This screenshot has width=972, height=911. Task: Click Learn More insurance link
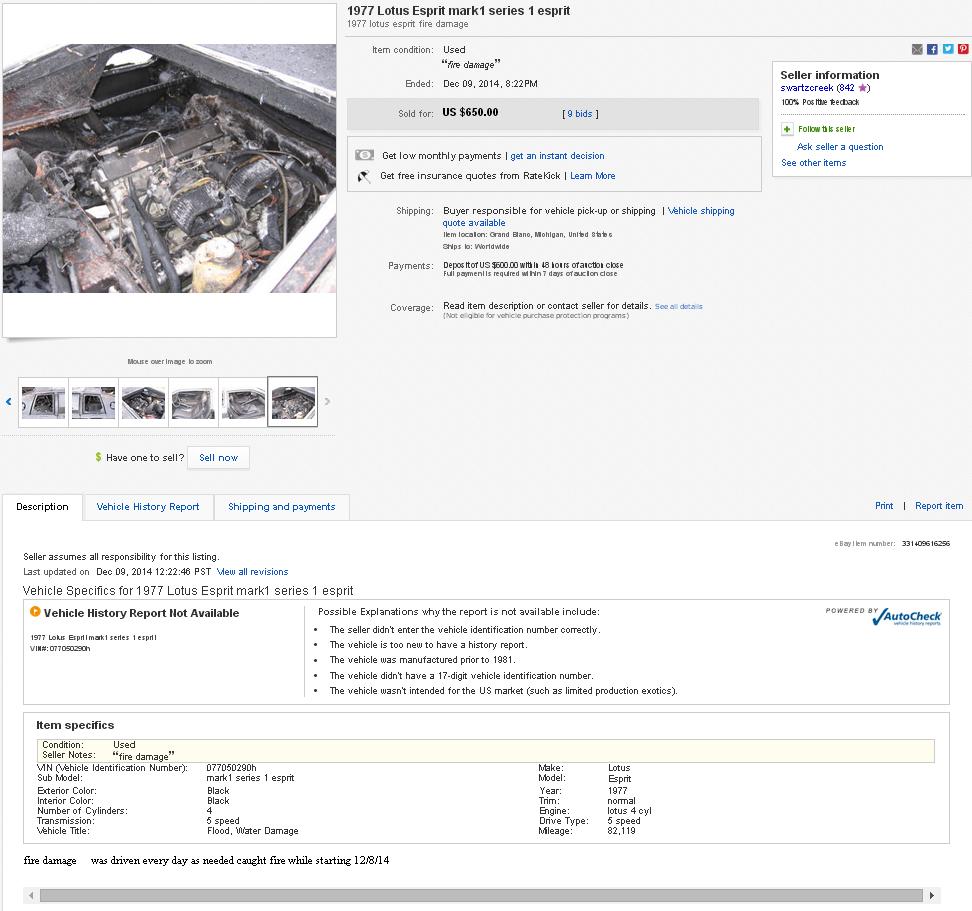[x=593, y=176]
